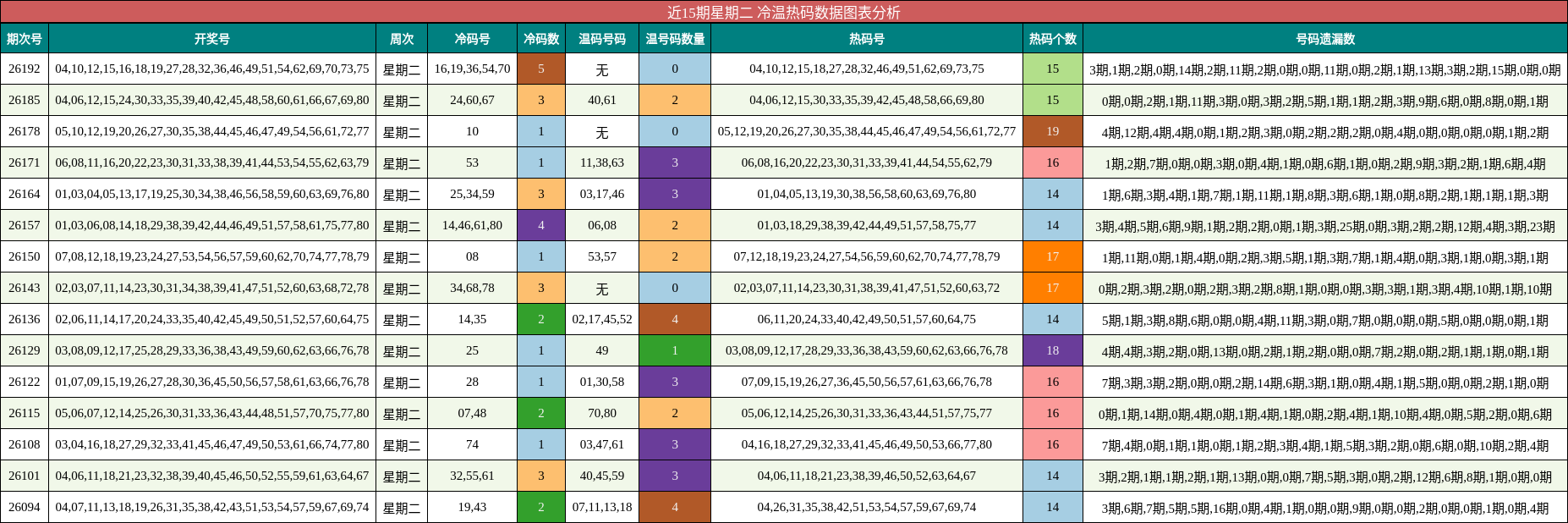
Task: Click the 冷码号 column header
Action: 472,39
